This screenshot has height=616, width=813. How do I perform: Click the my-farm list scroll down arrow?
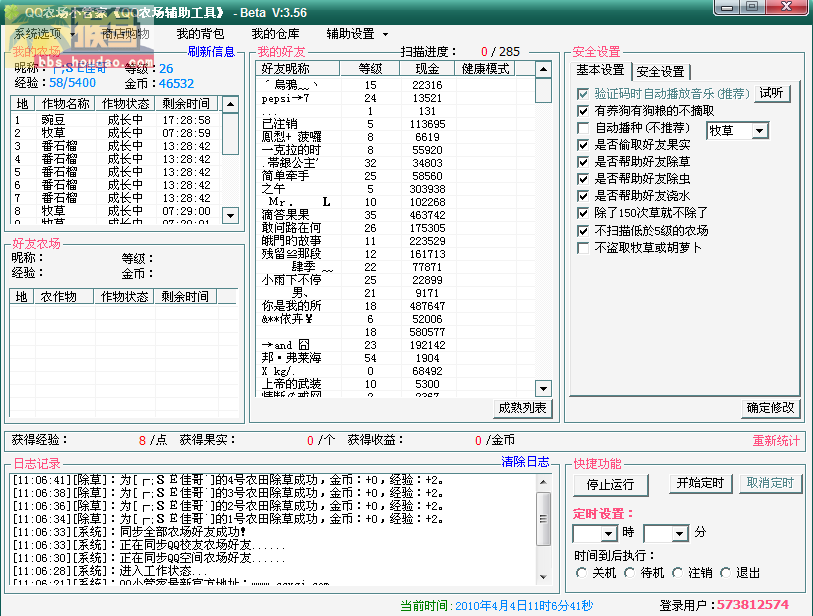coord(230,215)
